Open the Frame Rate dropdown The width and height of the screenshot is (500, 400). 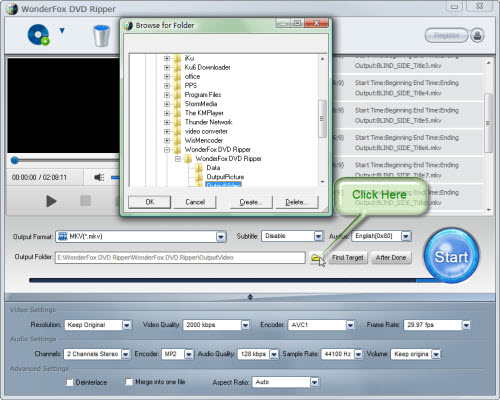(466, 325)
